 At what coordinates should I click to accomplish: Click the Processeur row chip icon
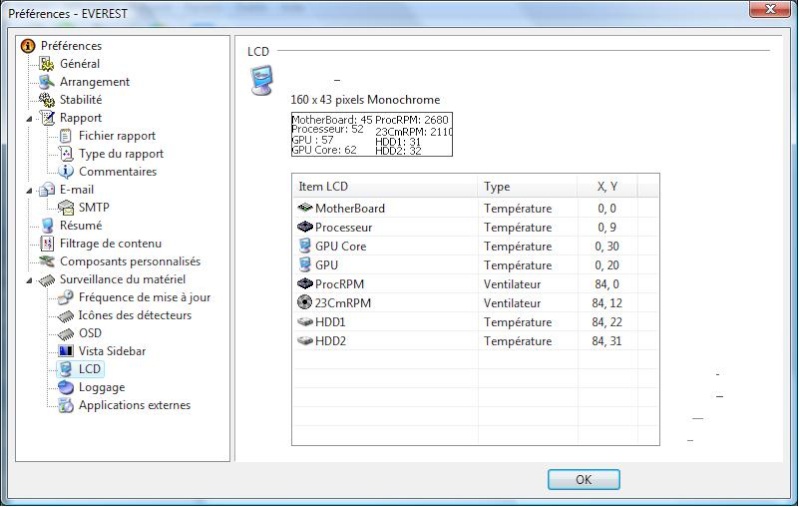point(305,226)
